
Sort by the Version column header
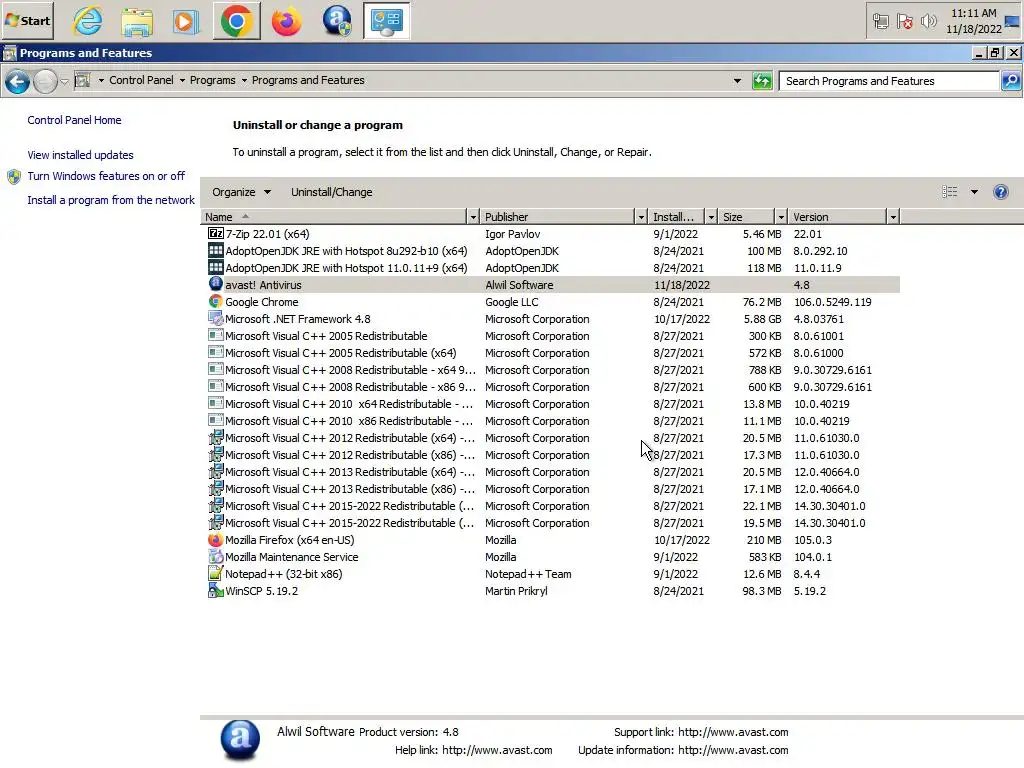(x=838, y=217)
